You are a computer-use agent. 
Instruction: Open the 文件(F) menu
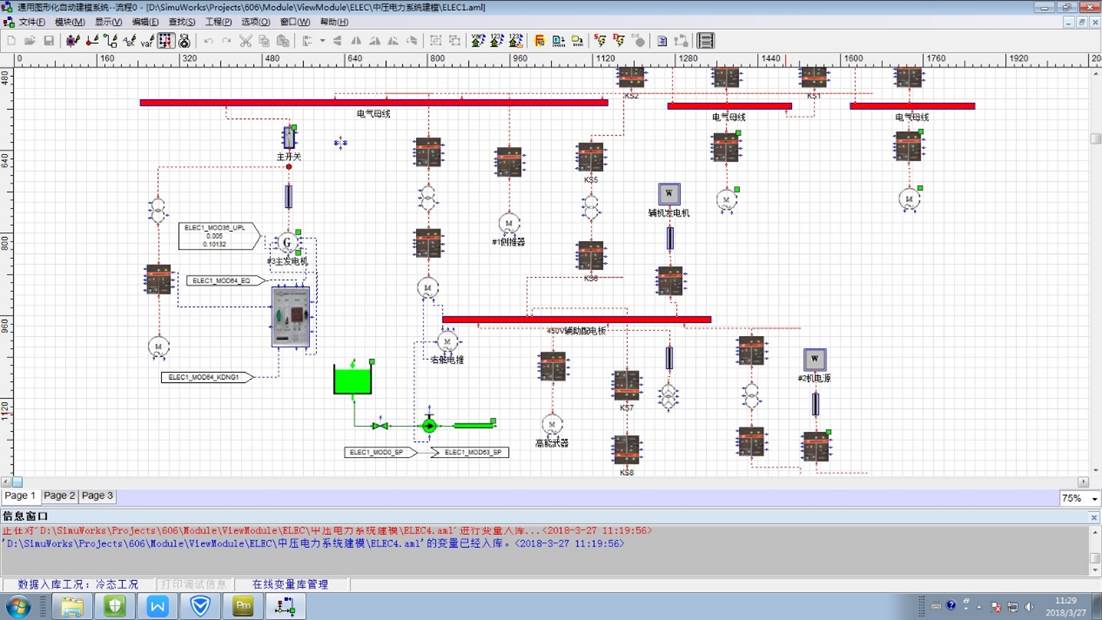[x=31, y=21]
